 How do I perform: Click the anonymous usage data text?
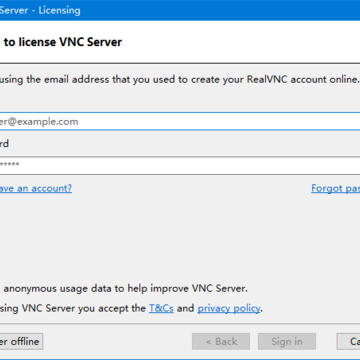(x=125, y=288)
